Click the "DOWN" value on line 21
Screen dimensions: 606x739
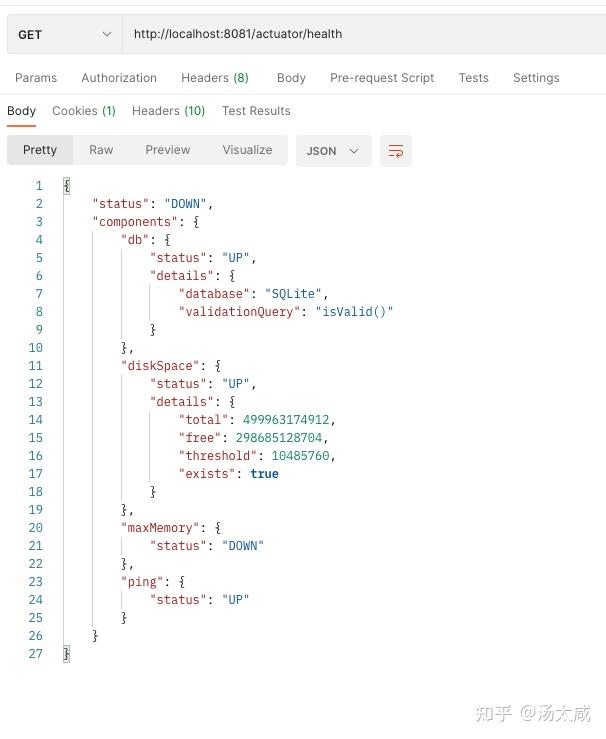click(x=243, y=546)
